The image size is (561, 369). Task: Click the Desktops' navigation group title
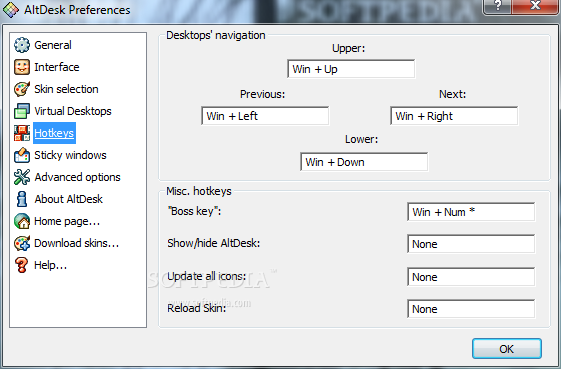(216, 35)
